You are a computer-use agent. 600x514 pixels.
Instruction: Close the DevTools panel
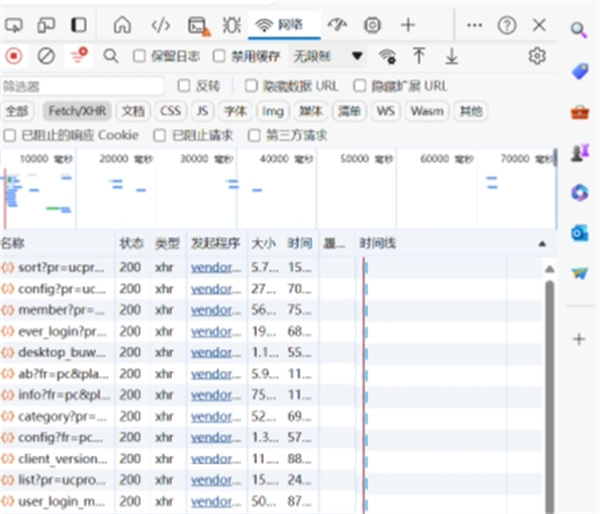coord(540,25)
